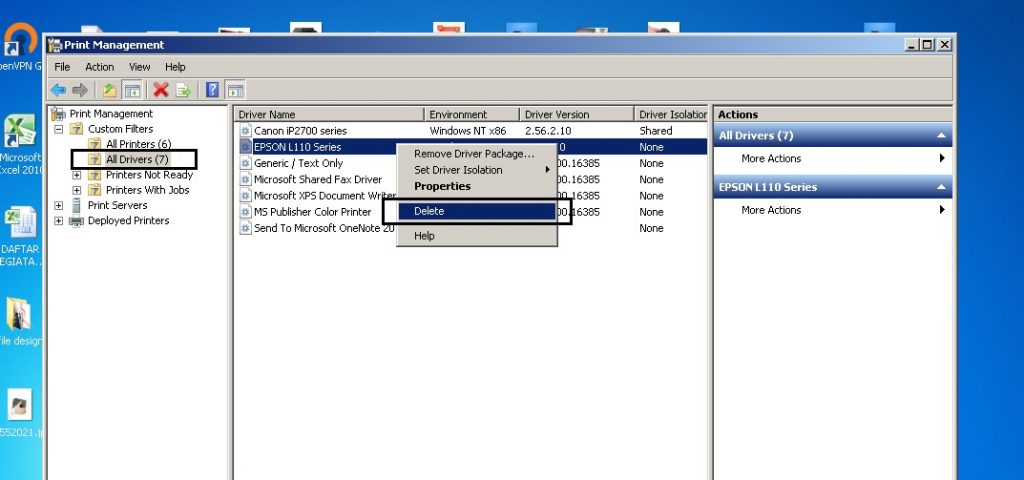Image resolution: width=1024 pixels, height=480 pixels.
Task: Click the Microsoft Excel 2010 desktop shortcut
Action: click(20, 144)
